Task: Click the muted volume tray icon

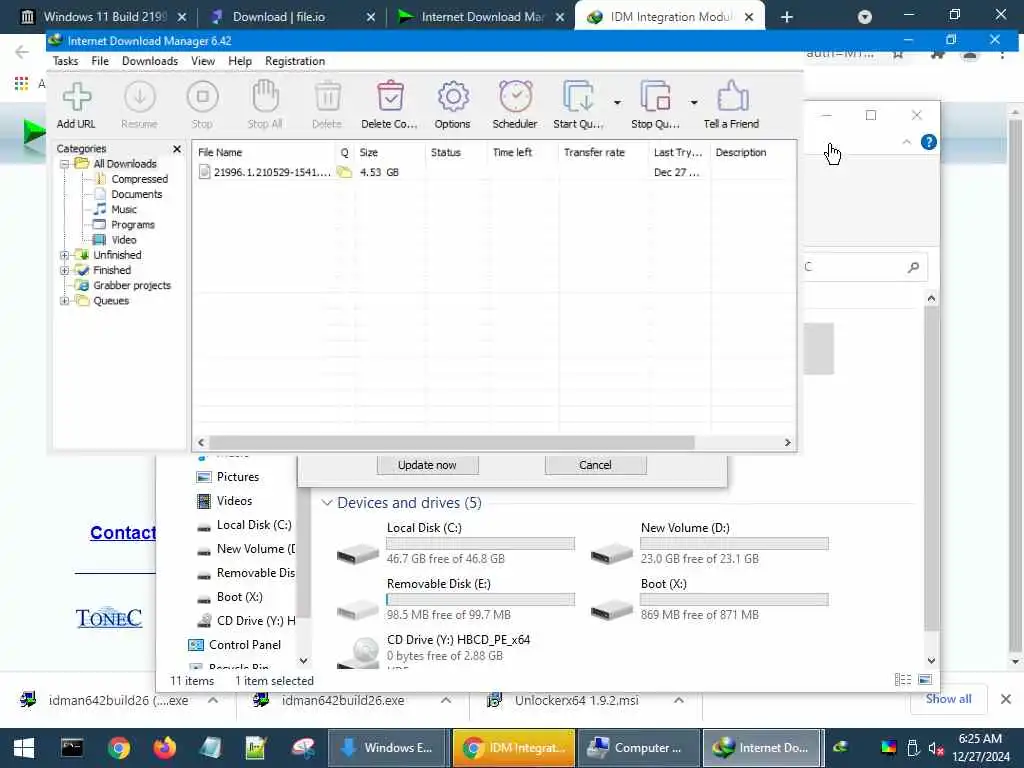Action: point(936,748)
